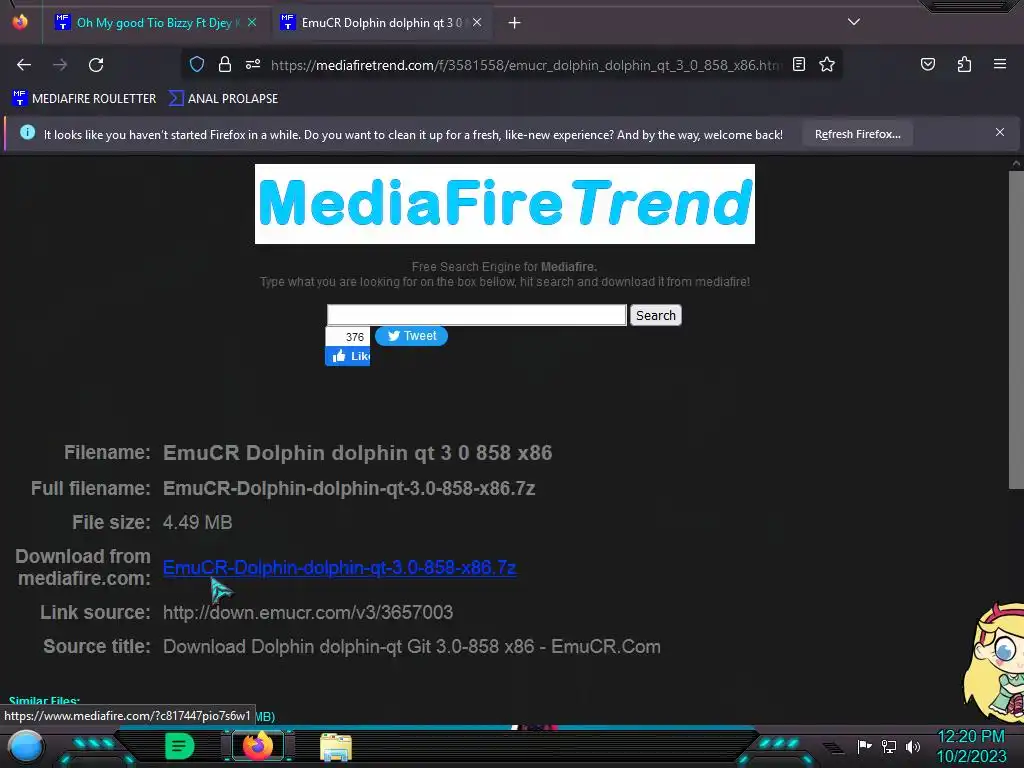Click file size value 4.49 MB
The width and height of the screenshot is (1024, 768).
tap(197, 522)
